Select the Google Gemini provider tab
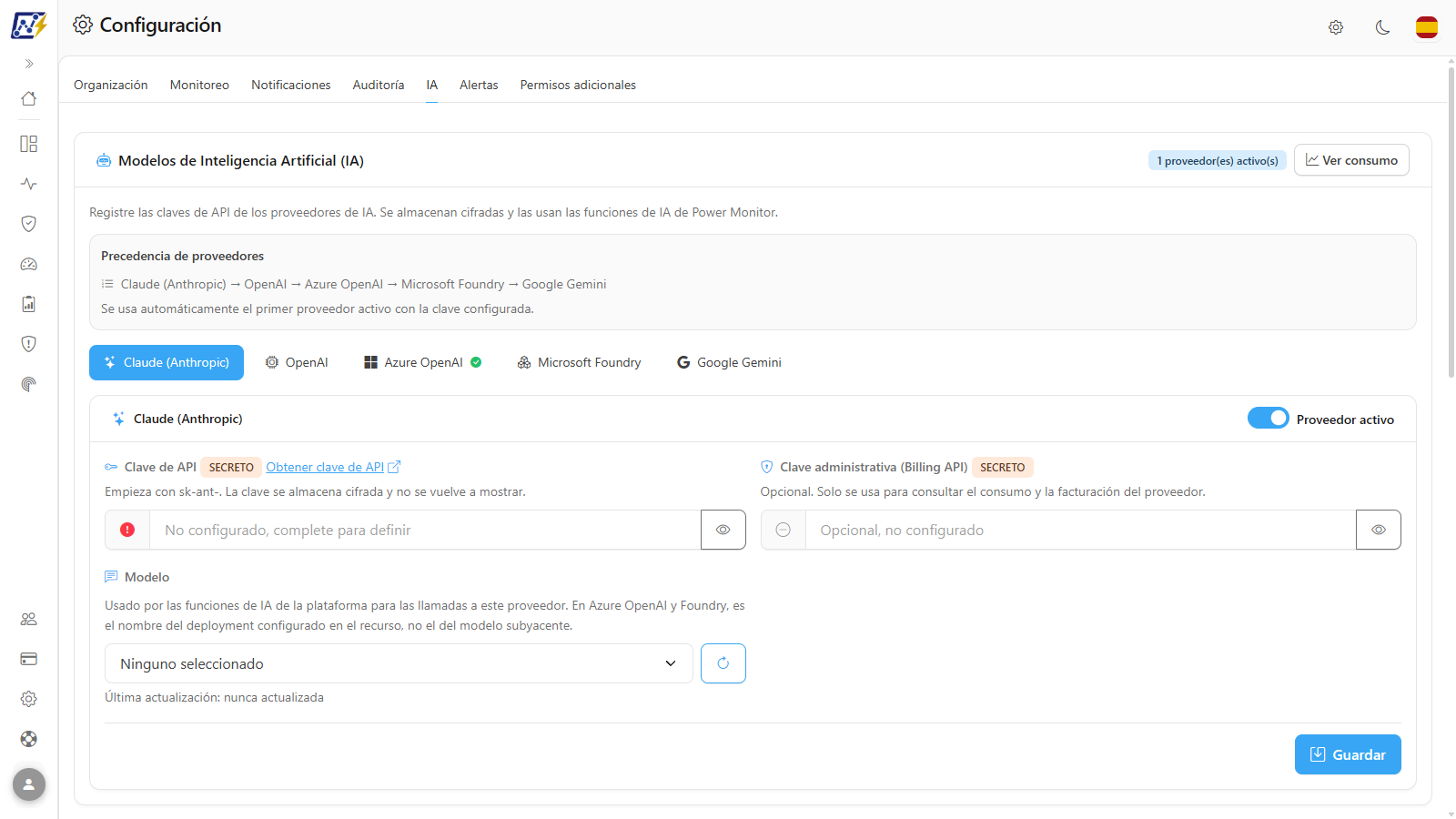The image size is (1456, 819). click(x=729, y=362)
